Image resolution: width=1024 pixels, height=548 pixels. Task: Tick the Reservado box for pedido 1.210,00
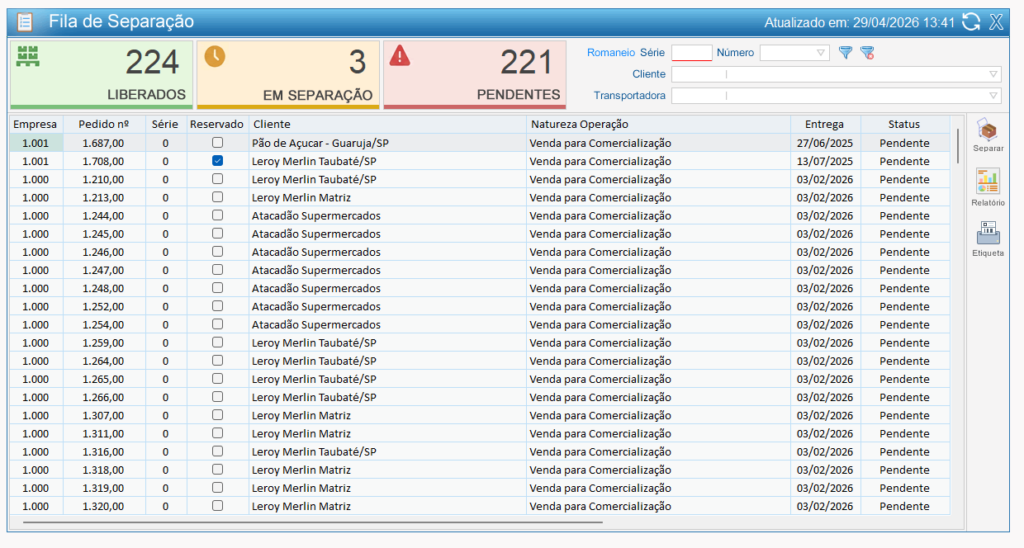pos(217,179)
